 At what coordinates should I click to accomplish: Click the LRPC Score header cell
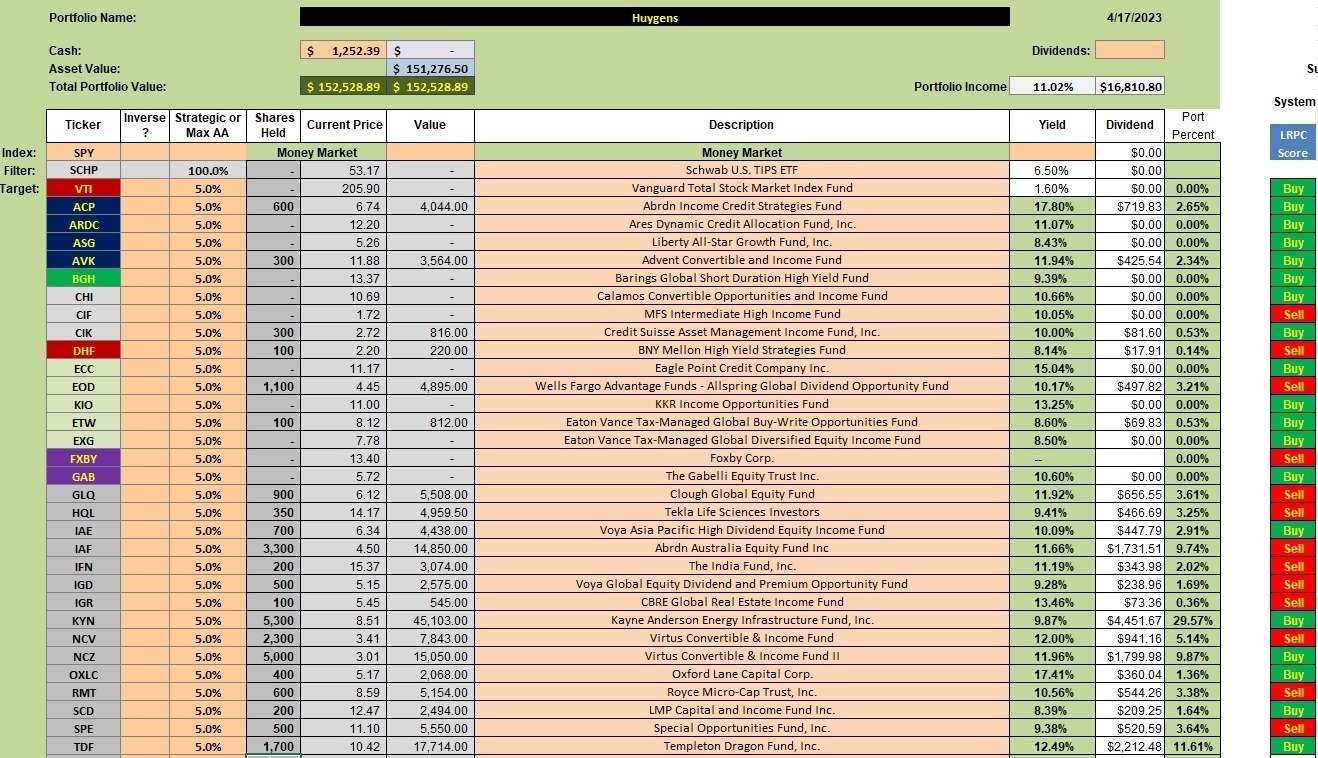[1293, 143]
